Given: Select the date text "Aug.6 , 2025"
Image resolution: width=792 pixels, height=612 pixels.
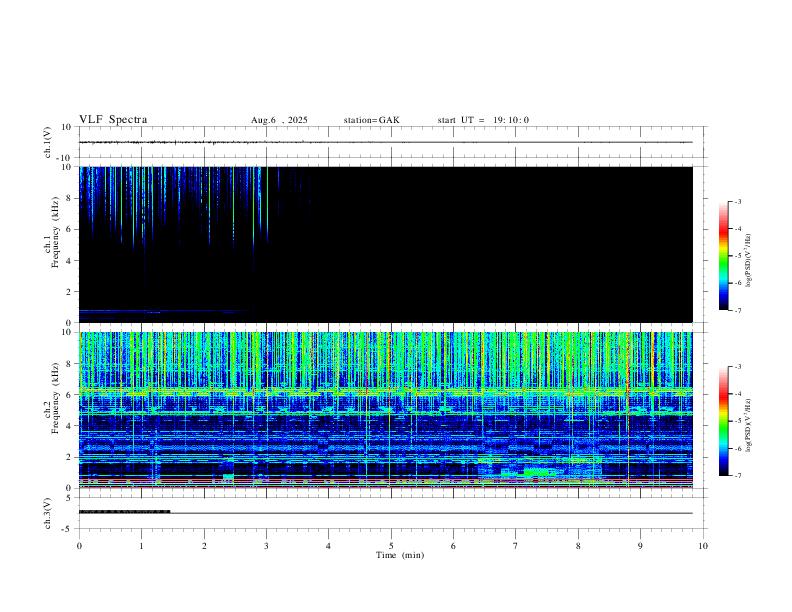Looking at the screenshot, I should pos(279,120).
